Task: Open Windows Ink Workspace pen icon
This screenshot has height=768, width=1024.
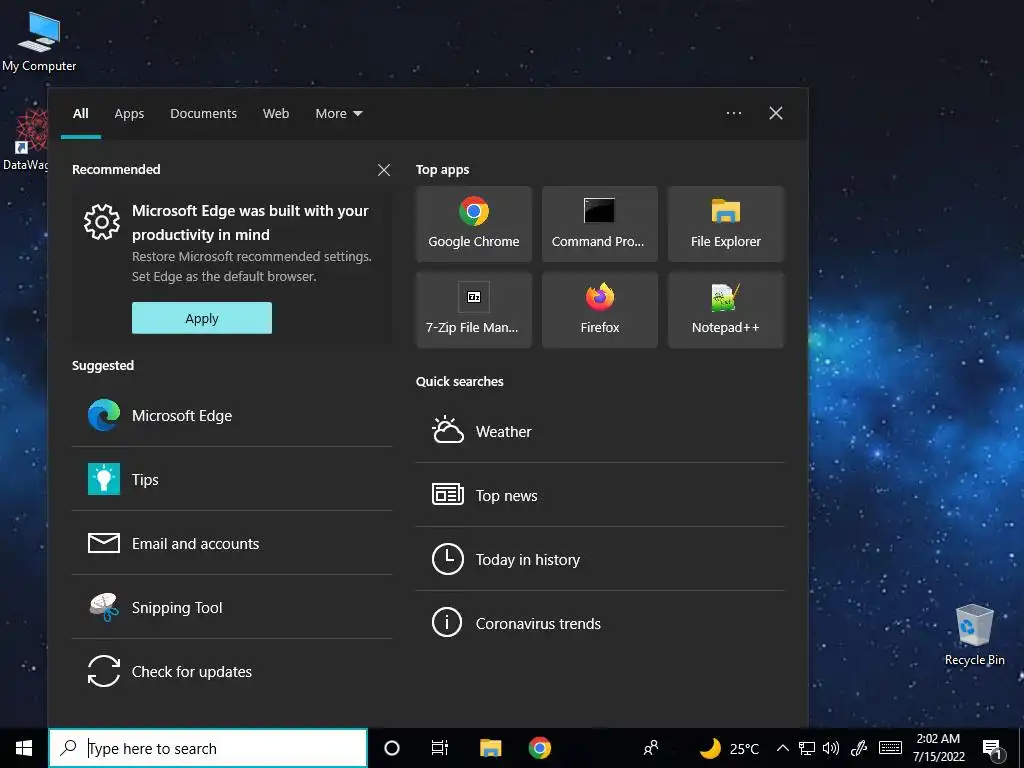Action: pos(859,748)
